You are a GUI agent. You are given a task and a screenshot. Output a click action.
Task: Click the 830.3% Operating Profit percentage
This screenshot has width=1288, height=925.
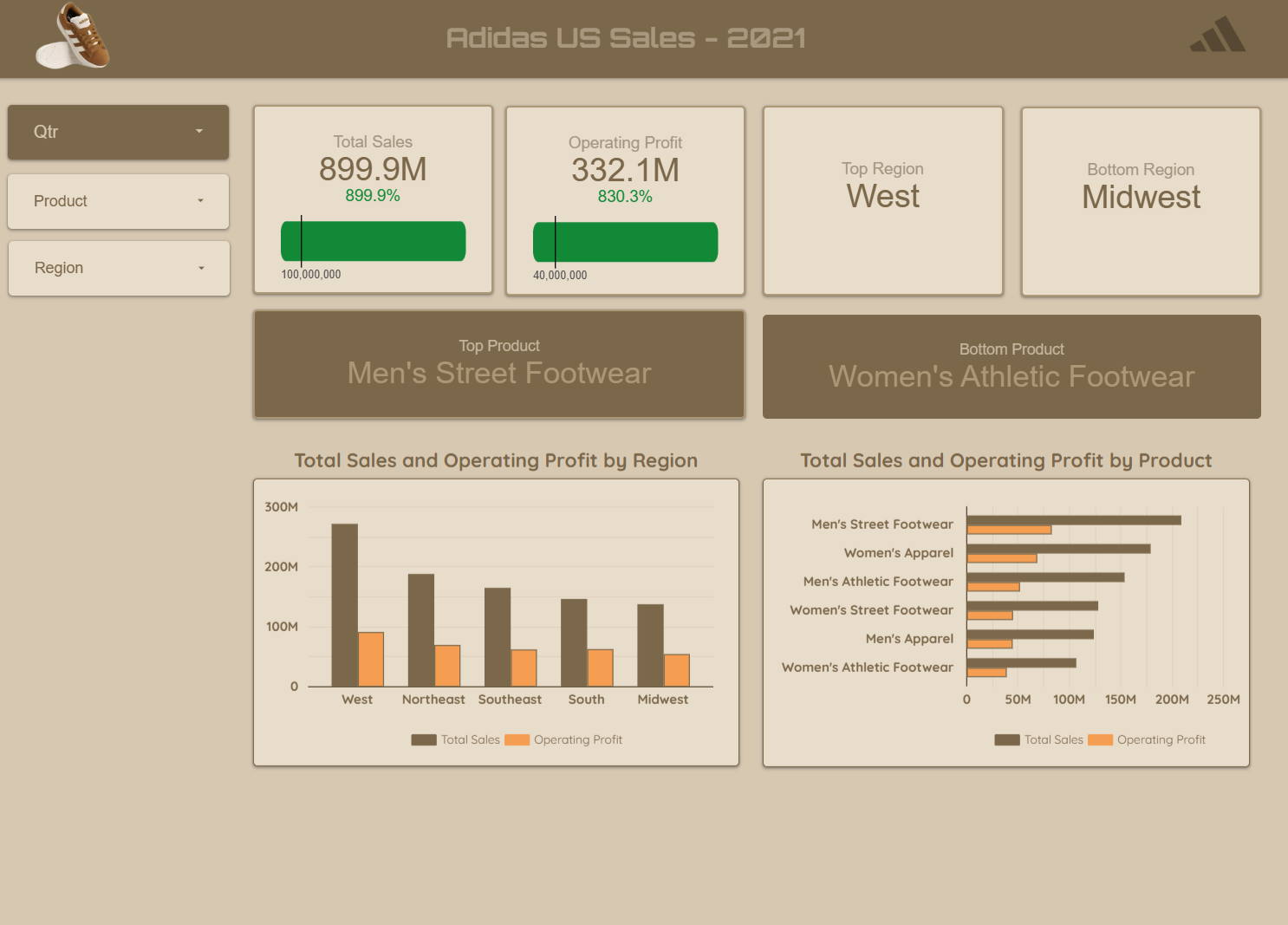(x=625, y=197)
